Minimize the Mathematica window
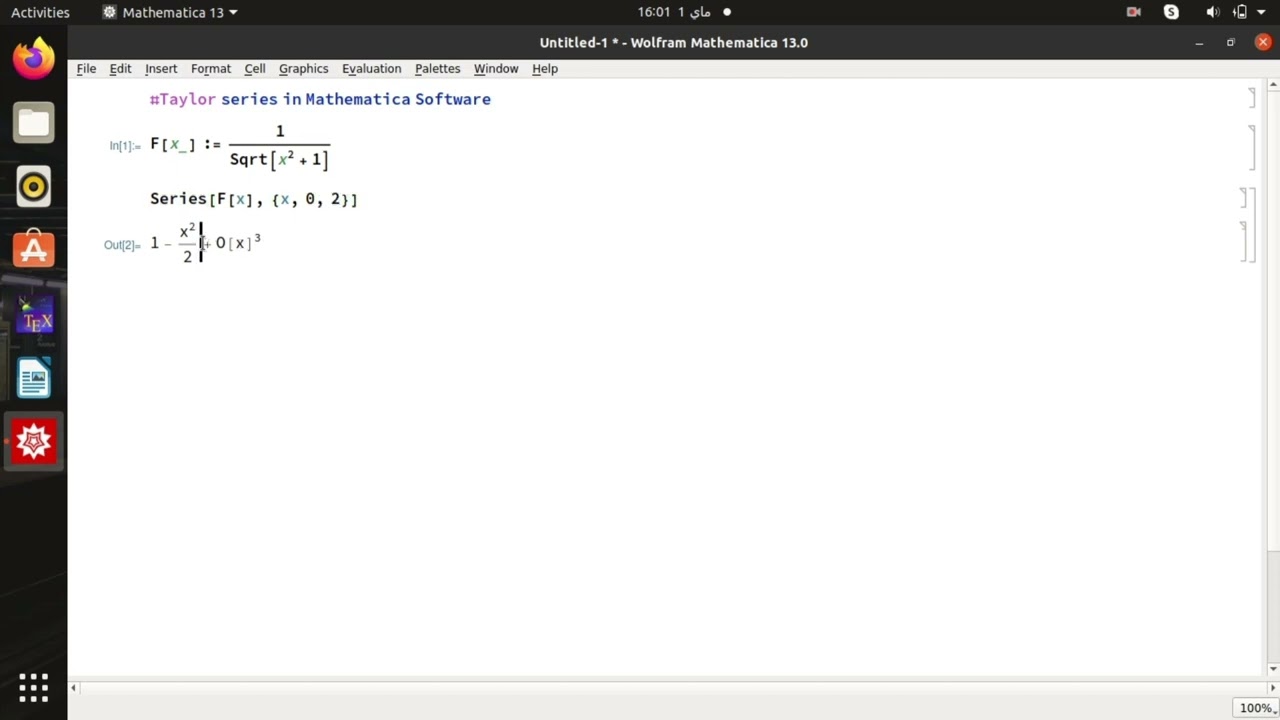This screenshot has width=1280, height=720. (x=1199, y=42)
